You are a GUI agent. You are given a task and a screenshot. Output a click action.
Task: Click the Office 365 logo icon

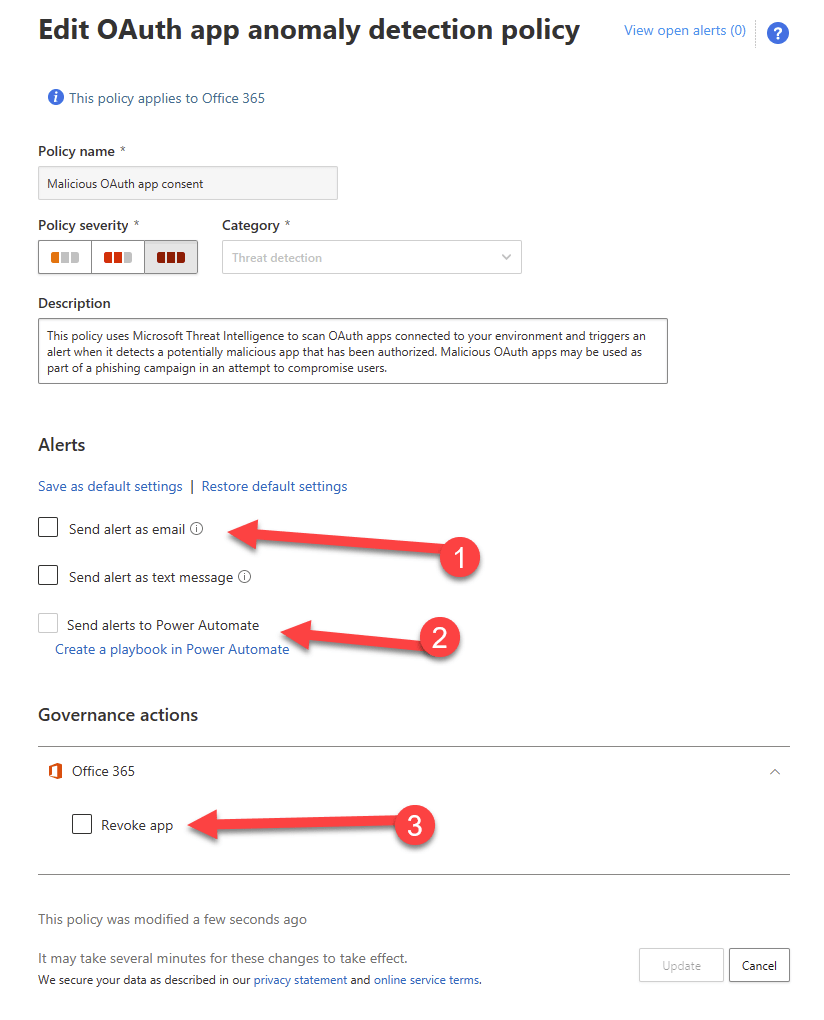[56, 771]
